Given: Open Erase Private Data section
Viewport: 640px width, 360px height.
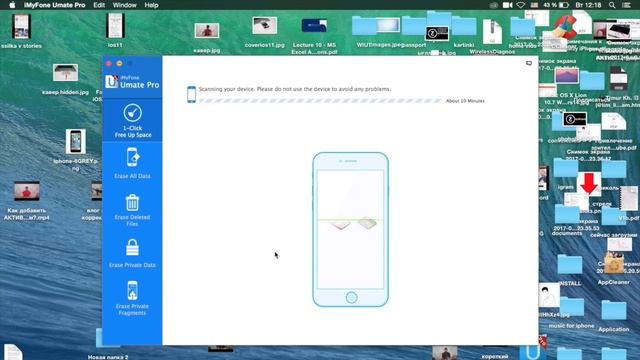Looking at the screenshot, I should (132, 253).
